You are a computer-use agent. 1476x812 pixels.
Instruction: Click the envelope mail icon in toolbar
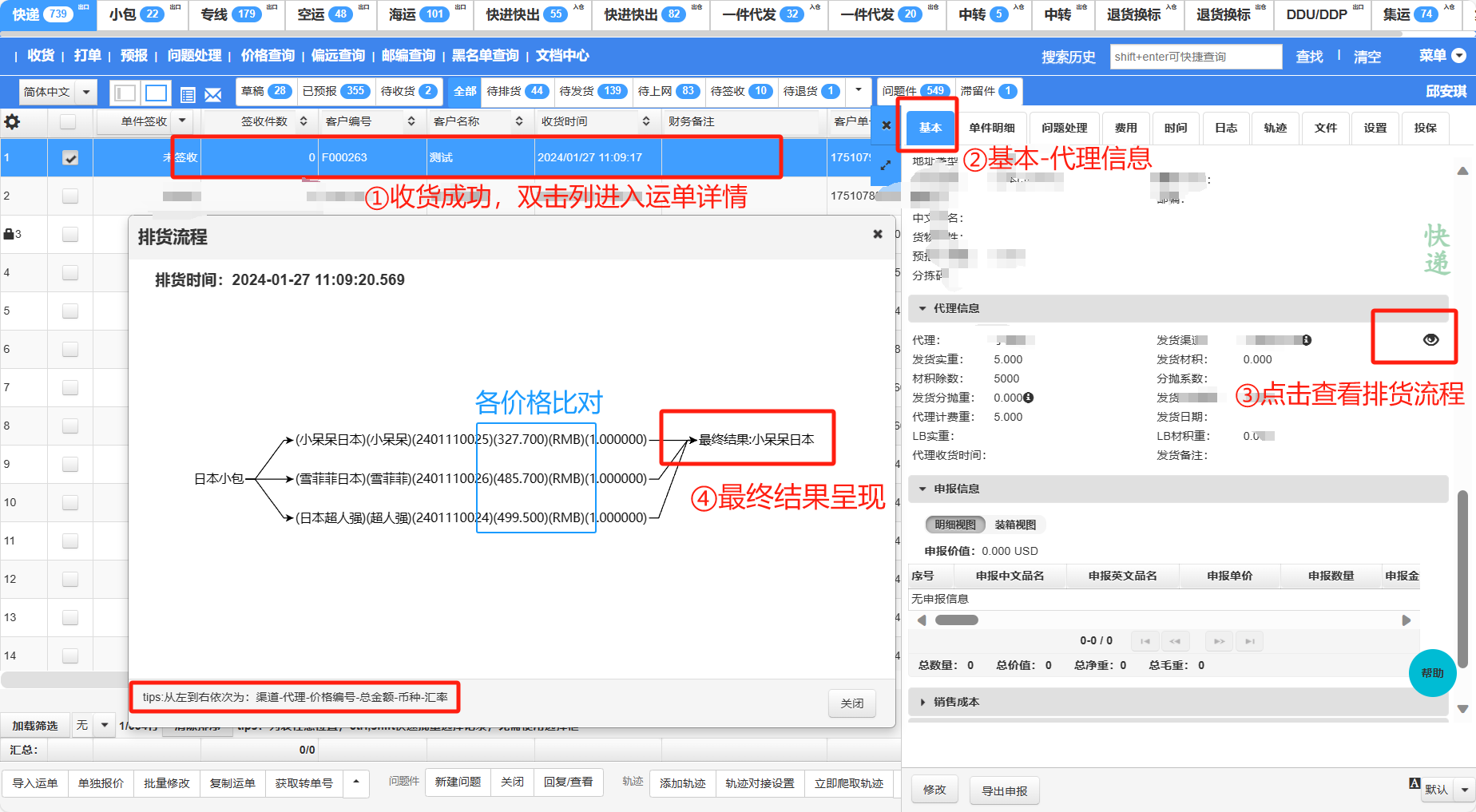(212, 95)
